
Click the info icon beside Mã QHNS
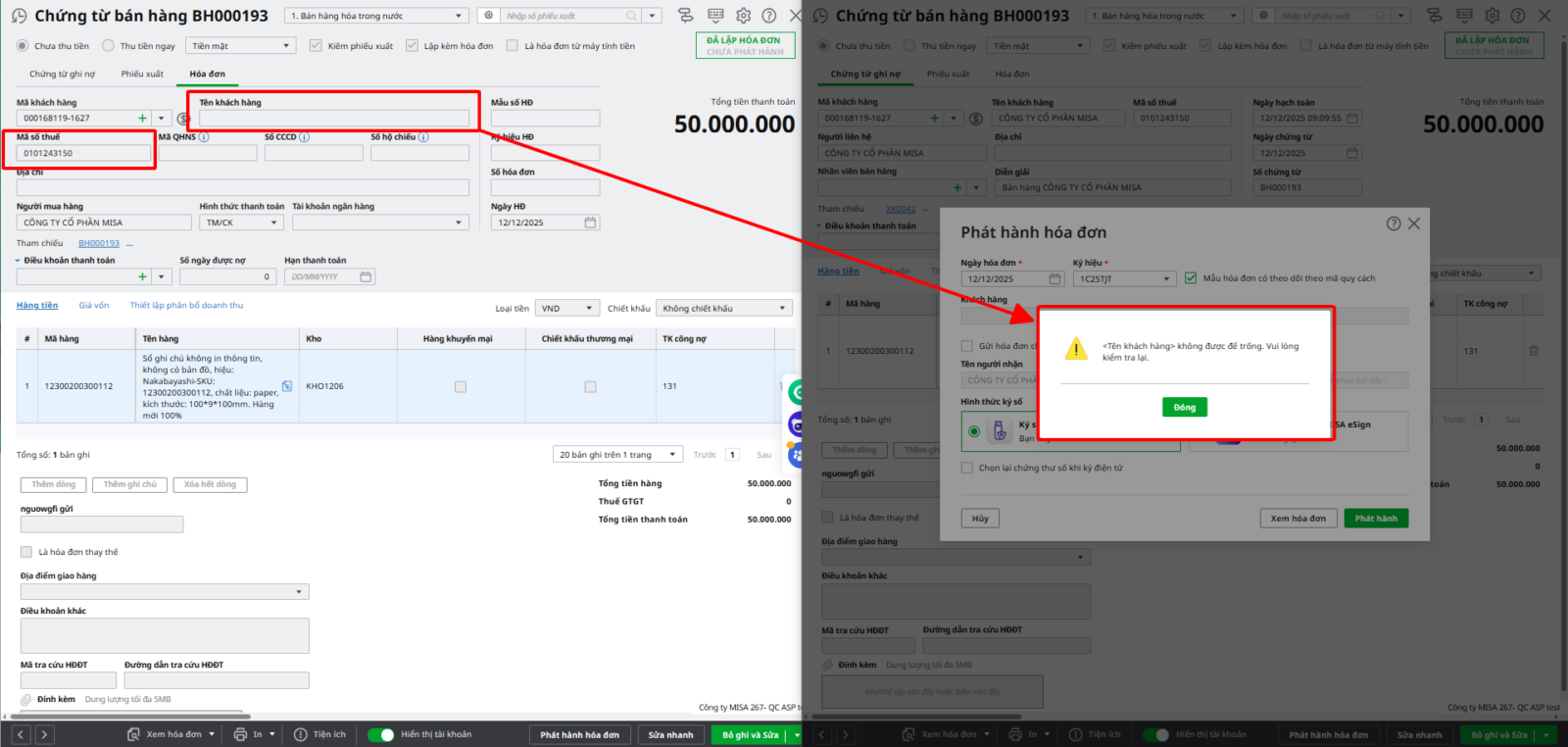204,137
